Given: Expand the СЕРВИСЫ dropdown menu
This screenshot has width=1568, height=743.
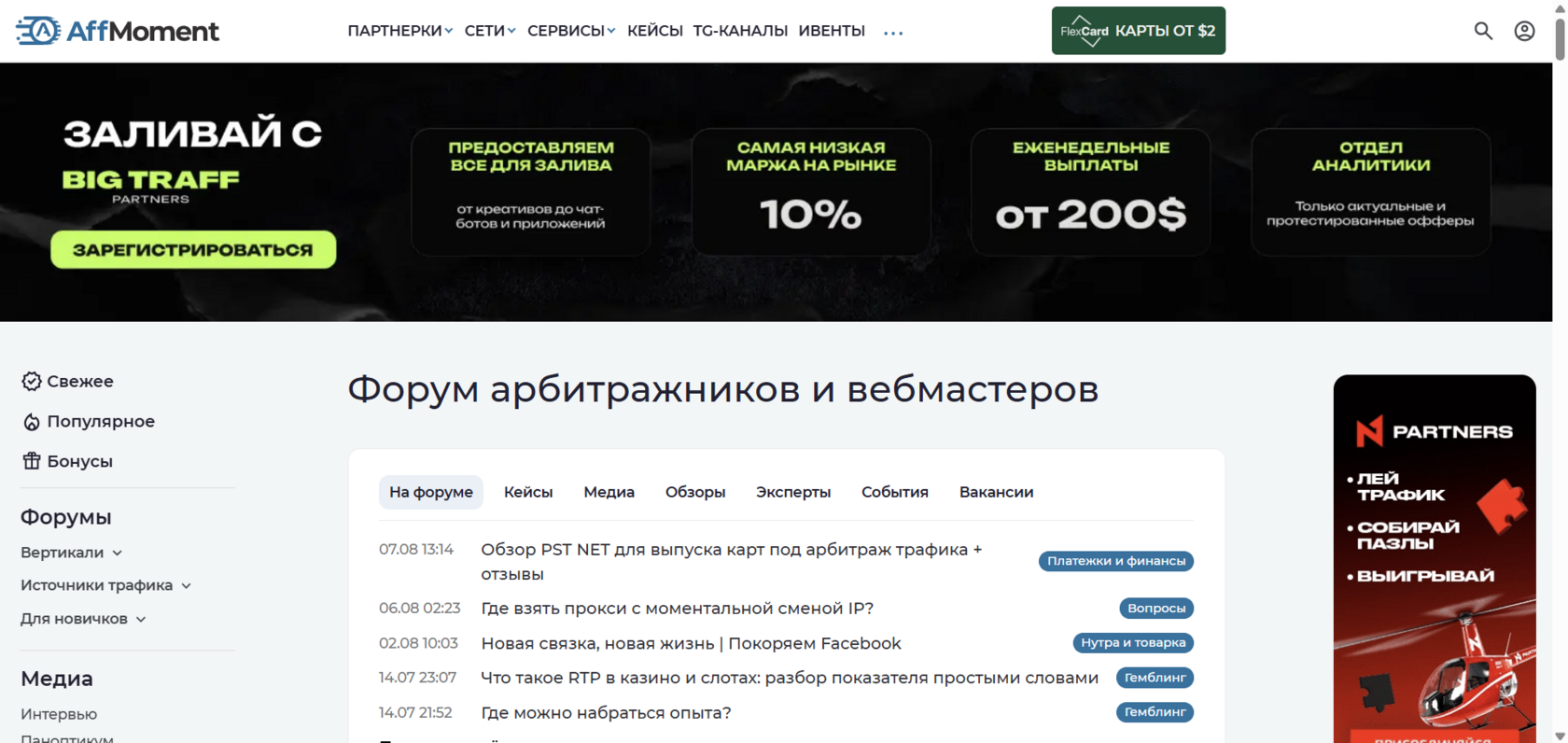Looking at the screenshot, I should (x=571, y=31).
